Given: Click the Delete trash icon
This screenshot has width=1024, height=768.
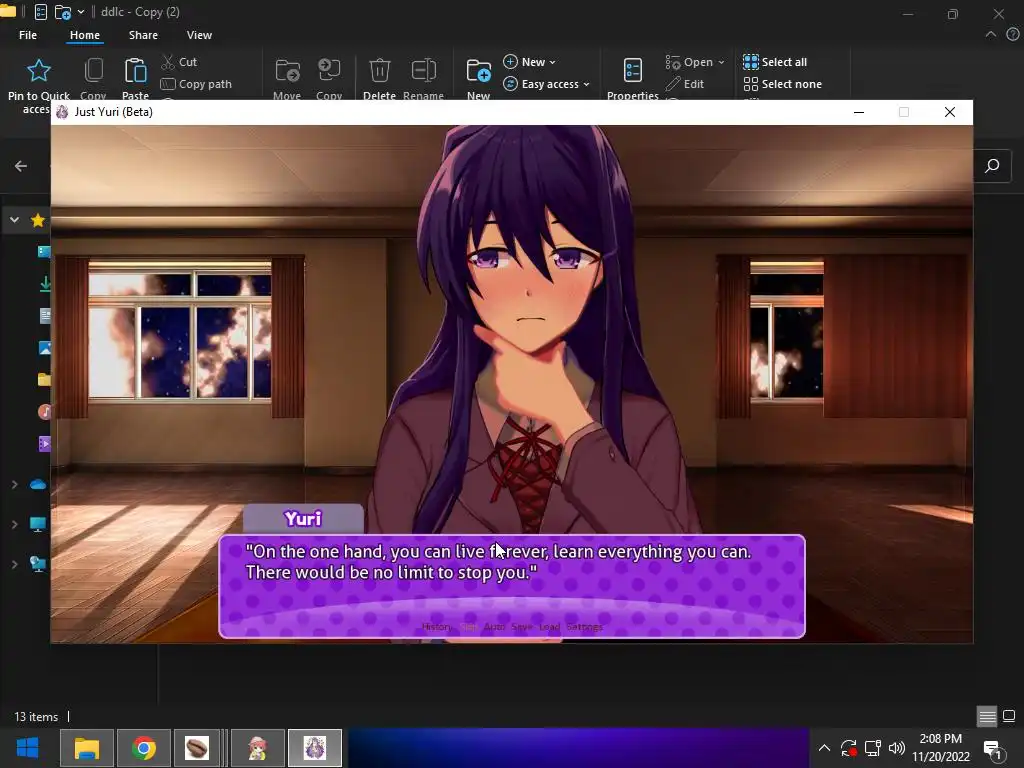Looking at the screenshot, I should 379,71.
